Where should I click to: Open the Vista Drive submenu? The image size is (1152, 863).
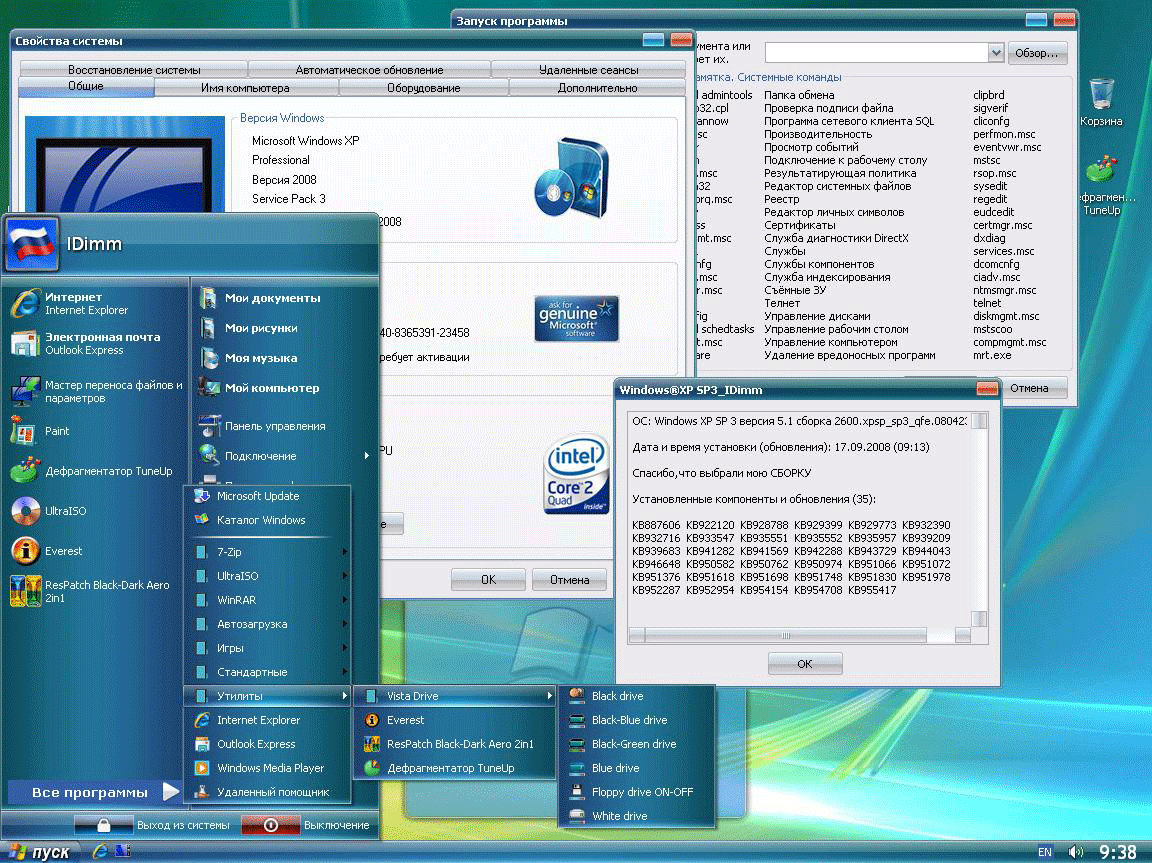456,696
